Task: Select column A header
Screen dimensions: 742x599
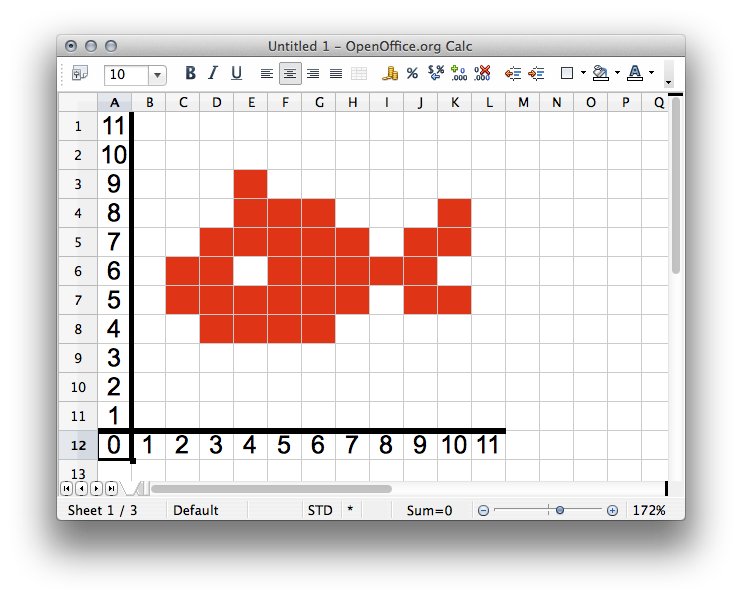Action: [x=115, y=103]
